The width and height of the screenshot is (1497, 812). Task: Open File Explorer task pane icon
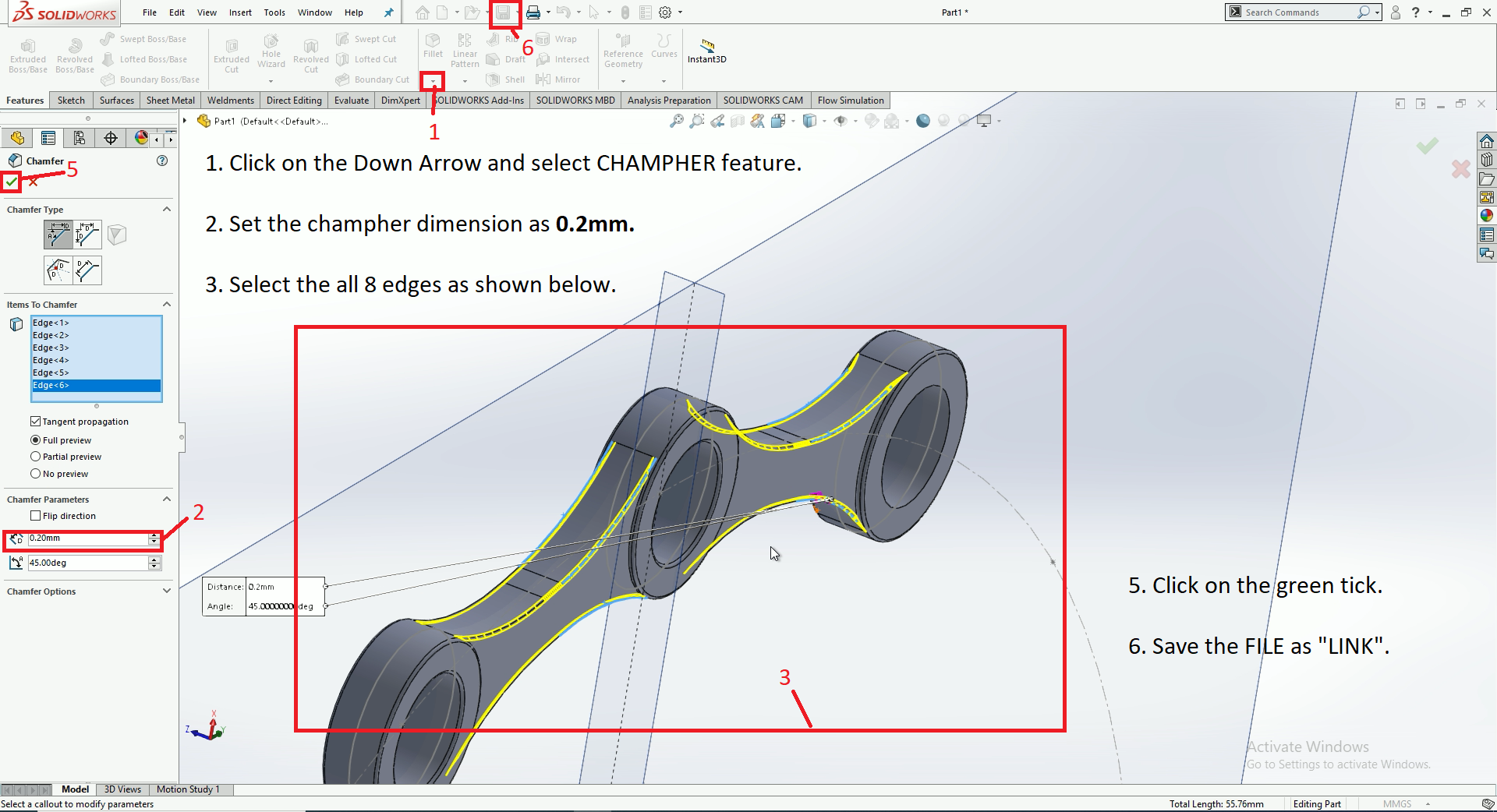pyautogui.click(x=1487, y=178)
